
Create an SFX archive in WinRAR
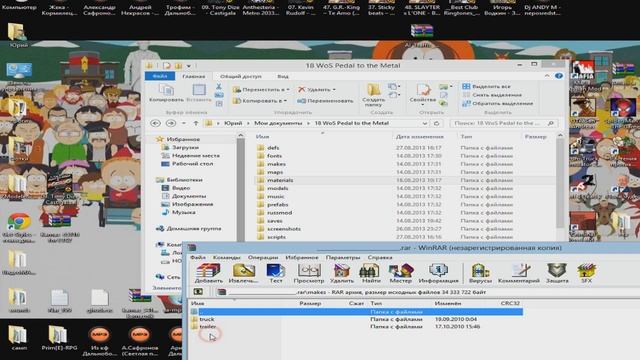586,273
